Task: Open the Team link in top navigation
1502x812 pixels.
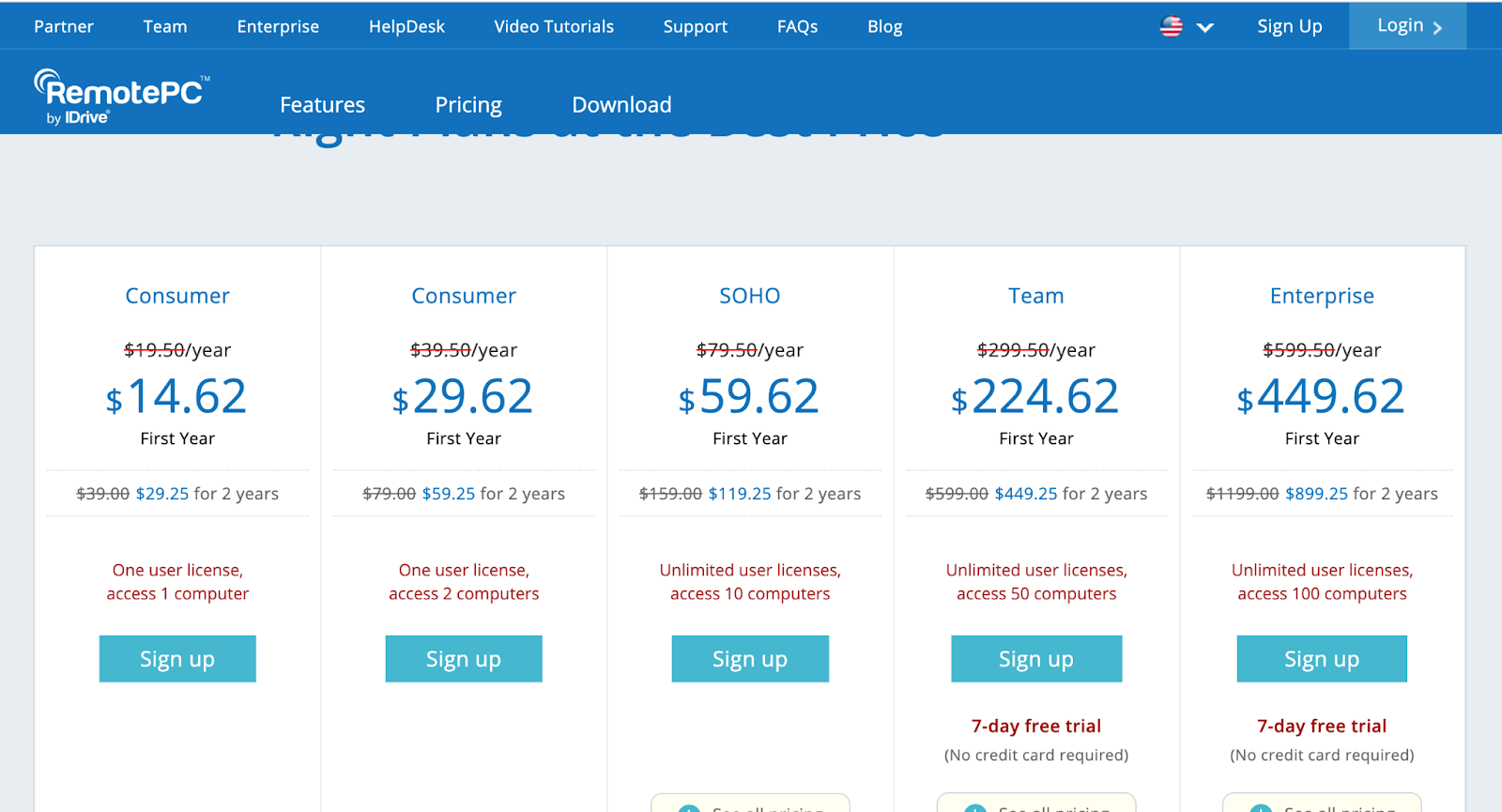Action: pyautogui.click(x=165, y=26)
